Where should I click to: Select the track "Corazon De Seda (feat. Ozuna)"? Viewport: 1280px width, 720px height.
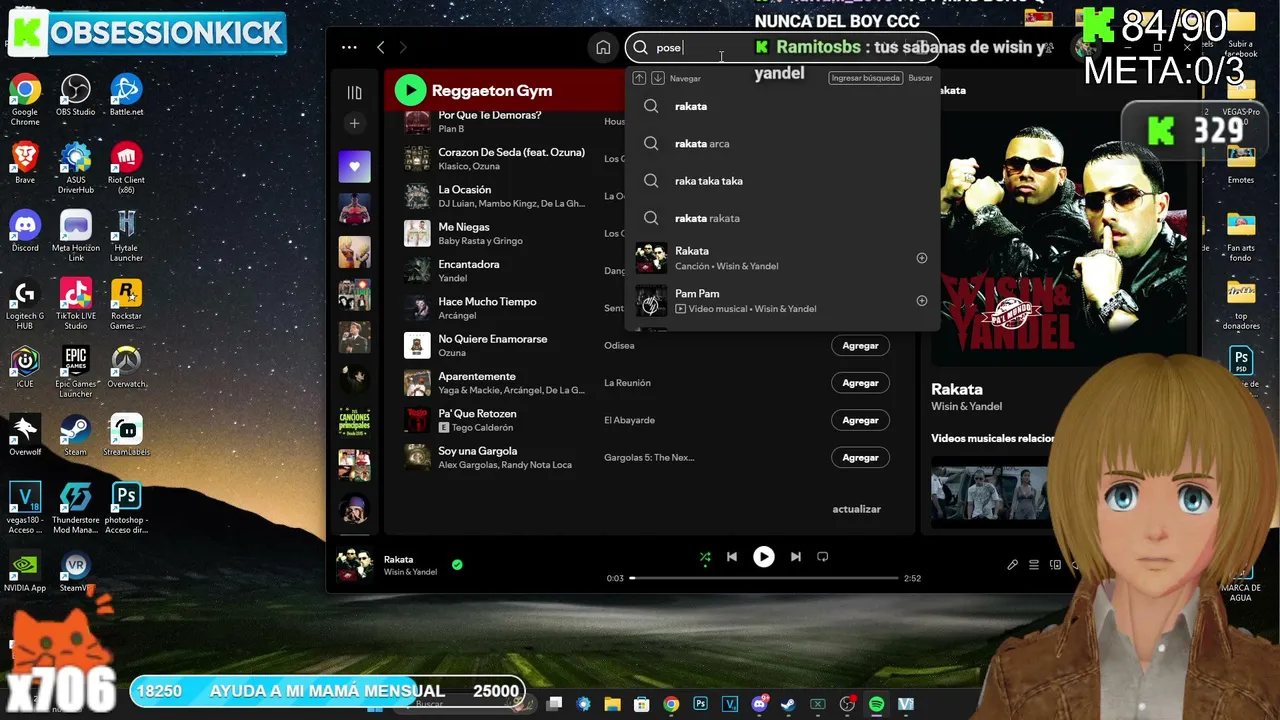(511, 152)
